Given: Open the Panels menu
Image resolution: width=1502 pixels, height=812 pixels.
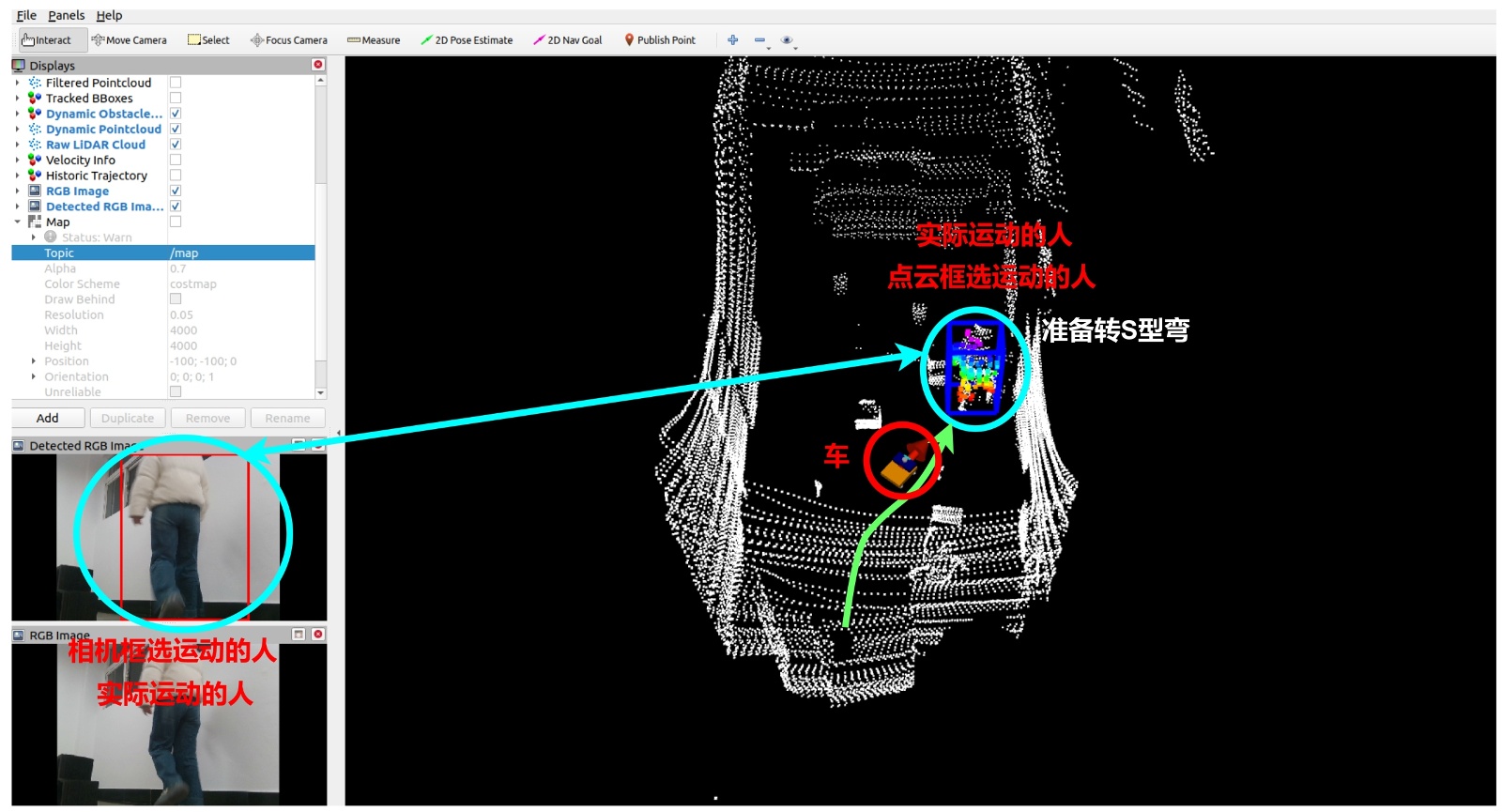Looking at the screenshot, I should tap(66, 15).
